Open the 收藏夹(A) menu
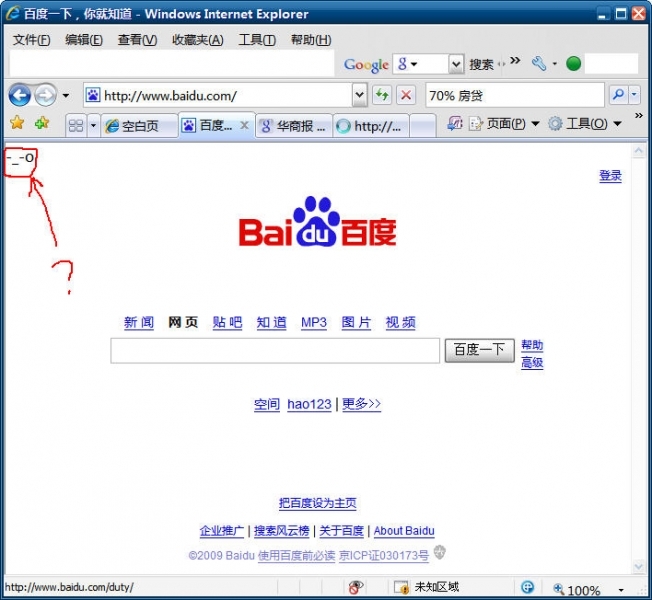Viewport: 652px width, 600px height. (x=198, y=40)
